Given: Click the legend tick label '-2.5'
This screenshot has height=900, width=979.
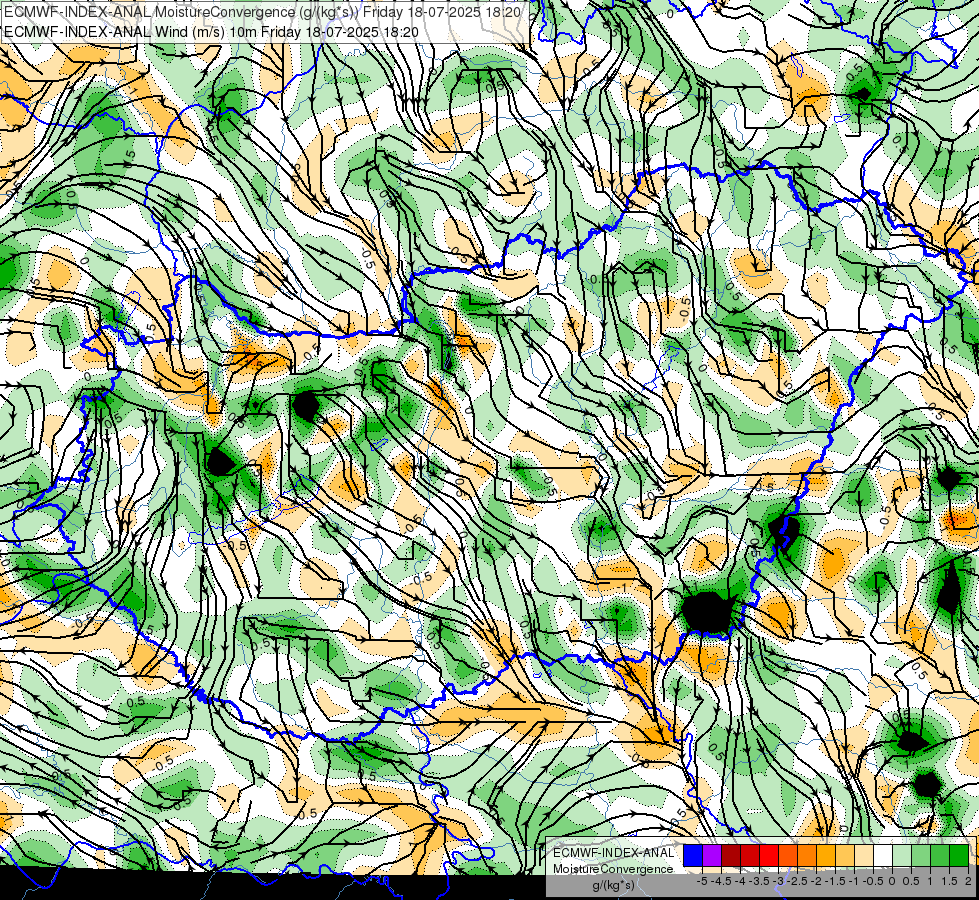Looking at the screenshot, I should pos(797,881).
